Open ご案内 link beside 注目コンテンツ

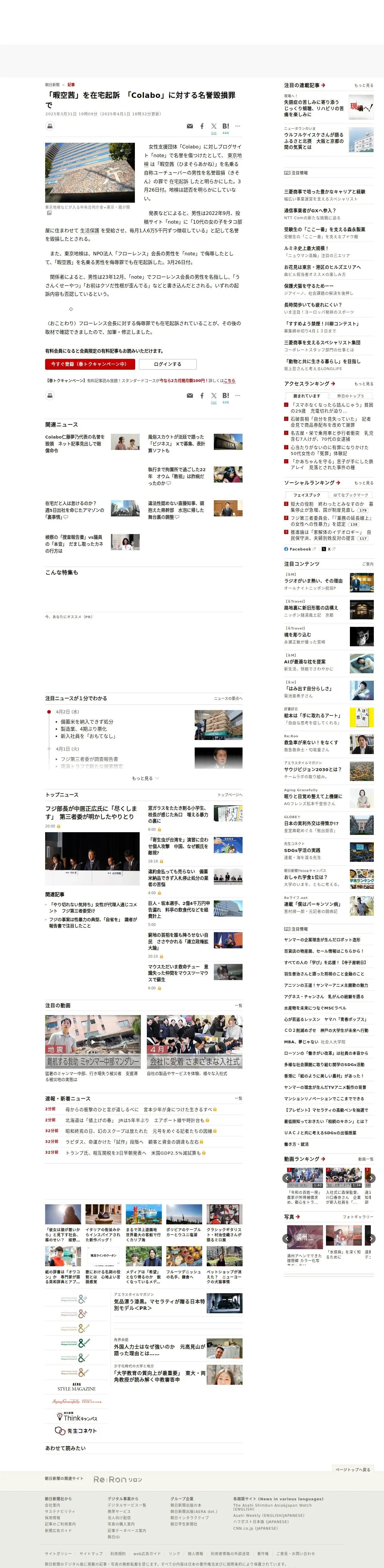[368, 564]
